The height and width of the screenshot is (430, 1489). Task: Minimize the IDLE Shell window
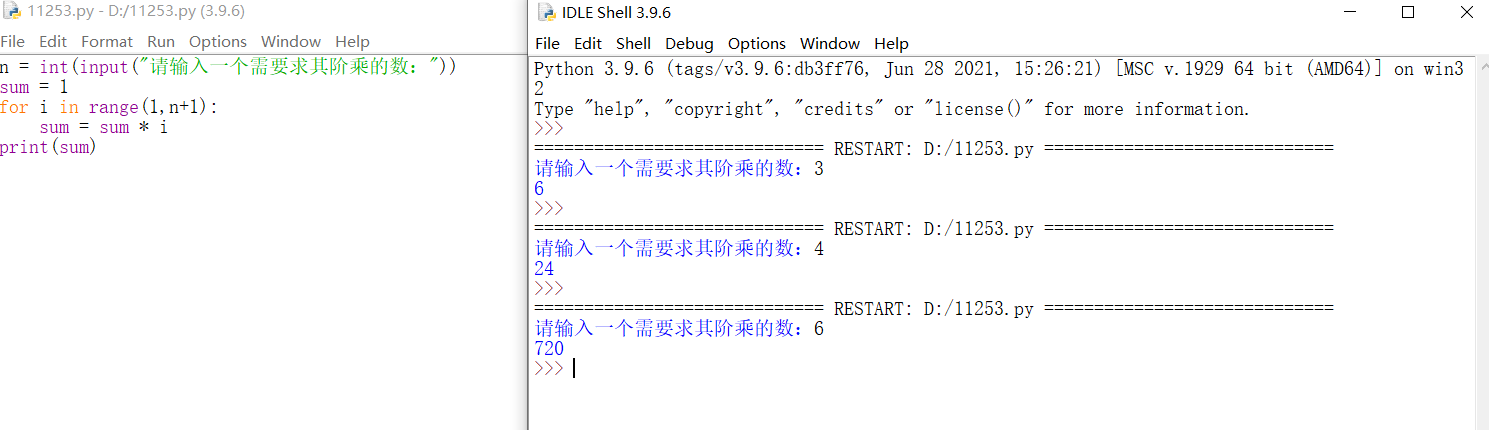(1350, 12)
